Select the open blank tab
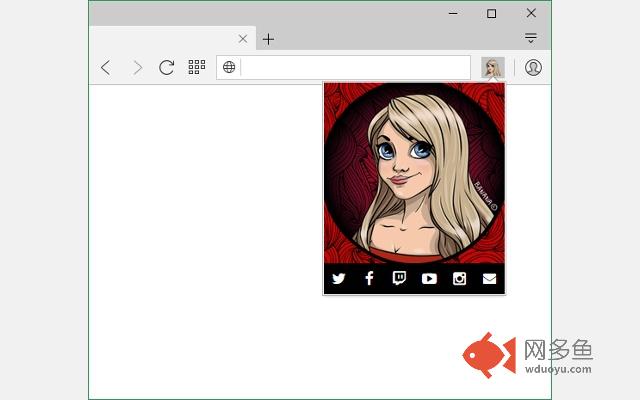Image resolution: width=640 pixels, height=400 pixels. pyautogui.click(x=172, y=38)
